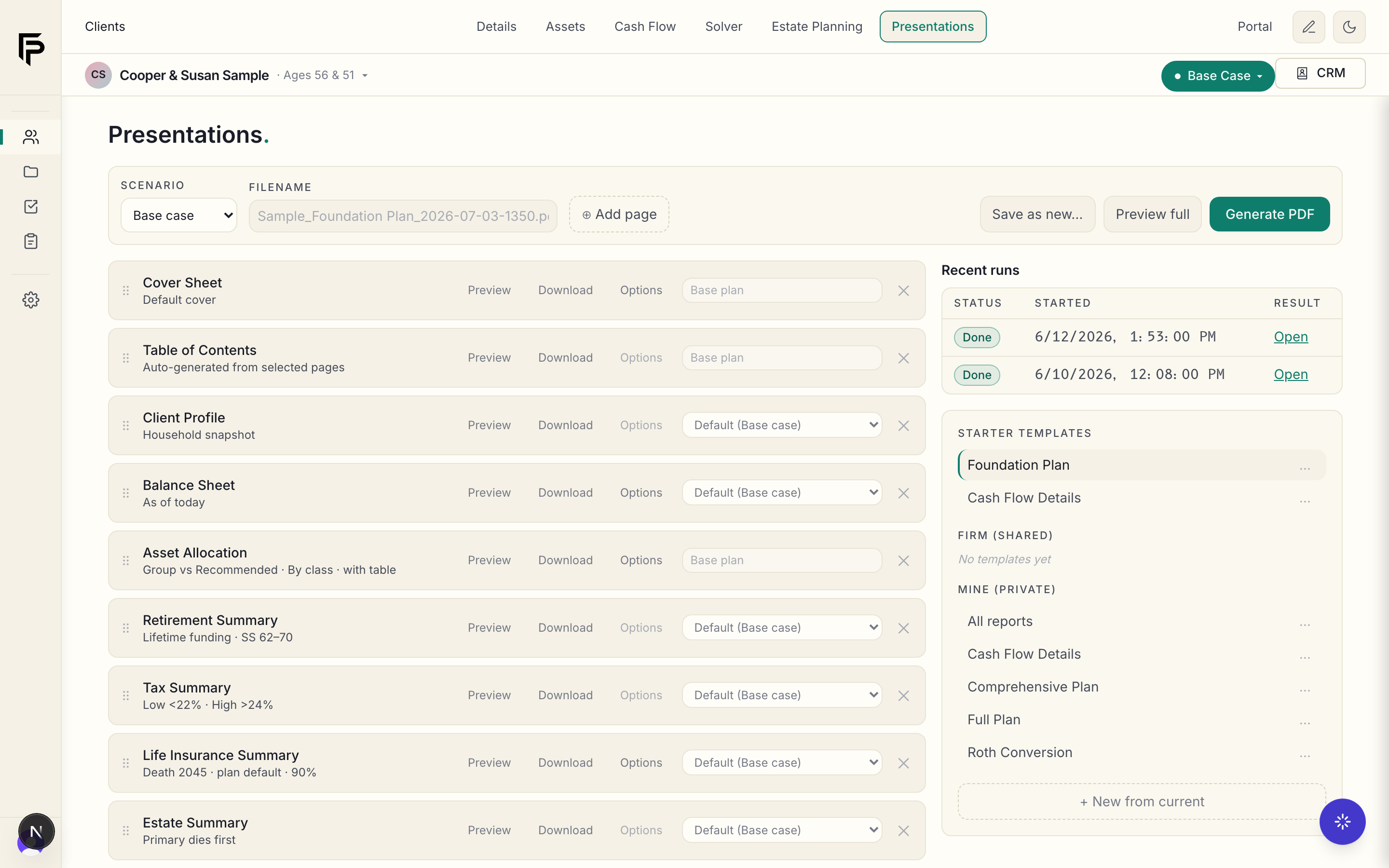This screenshot has height=868, width=1389.
Task: Open the Scenario Base case dropdown
Action: click(178, 215)
